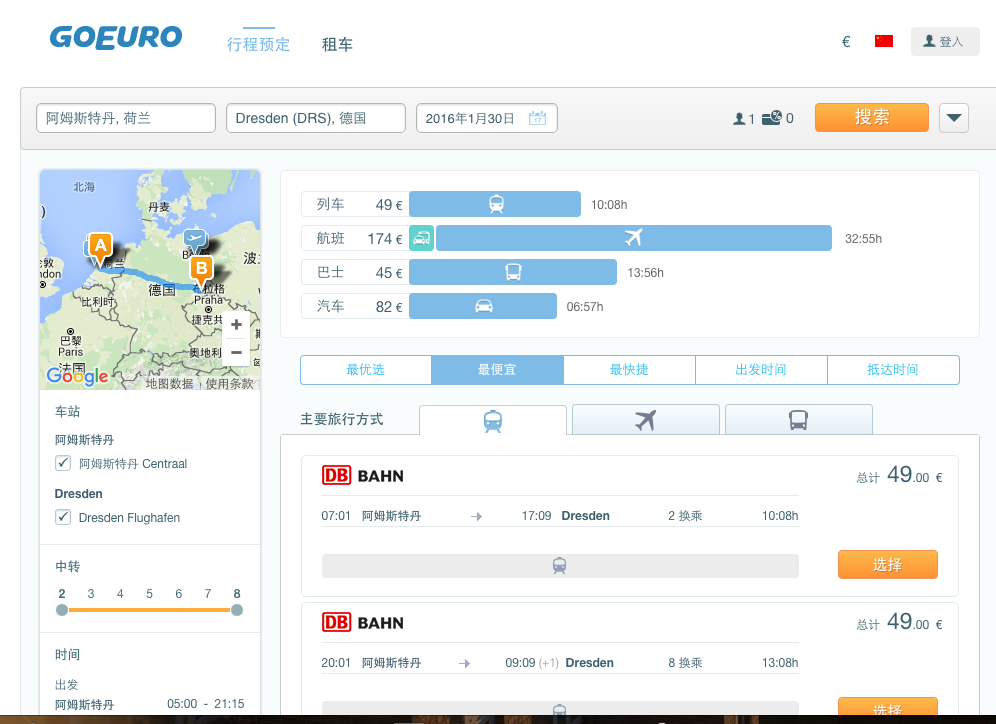Viewport: 996px width, 724px height.
Task: Click left handle of 中转 slider
Action: [62, 610]
